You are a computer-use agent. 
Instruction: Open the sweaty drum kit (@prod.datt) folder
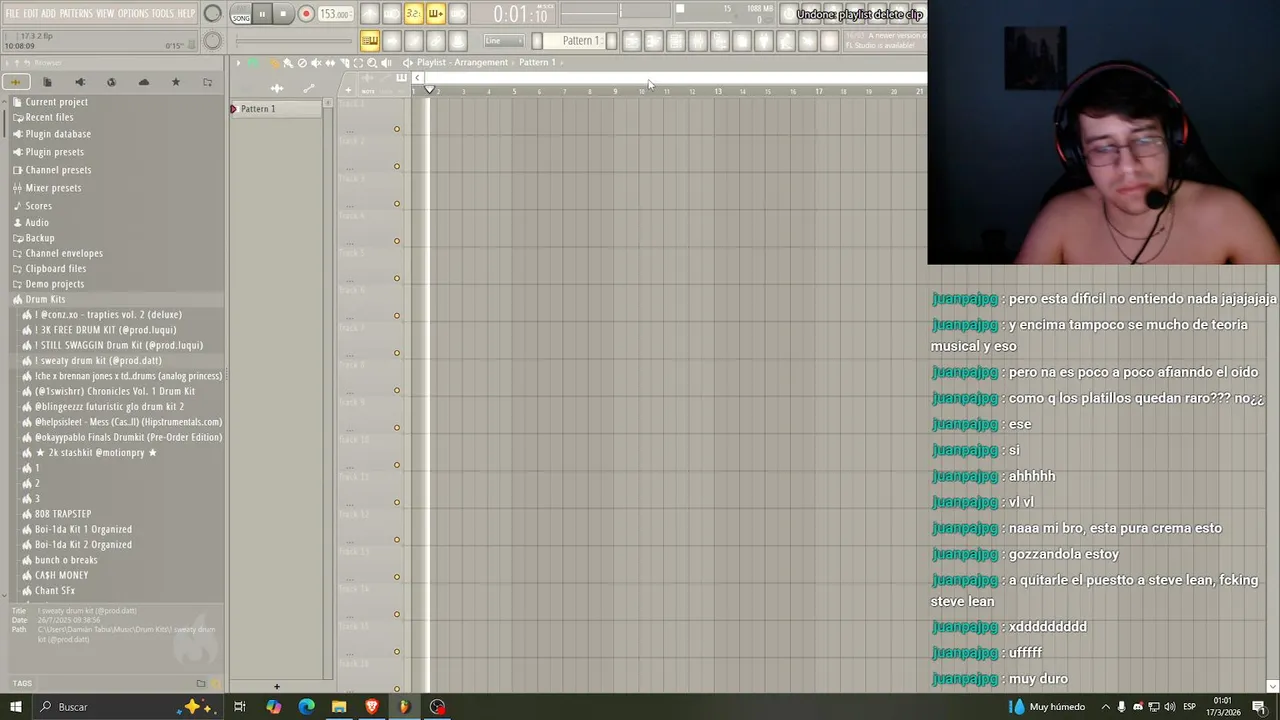click(x=98, y=360)
